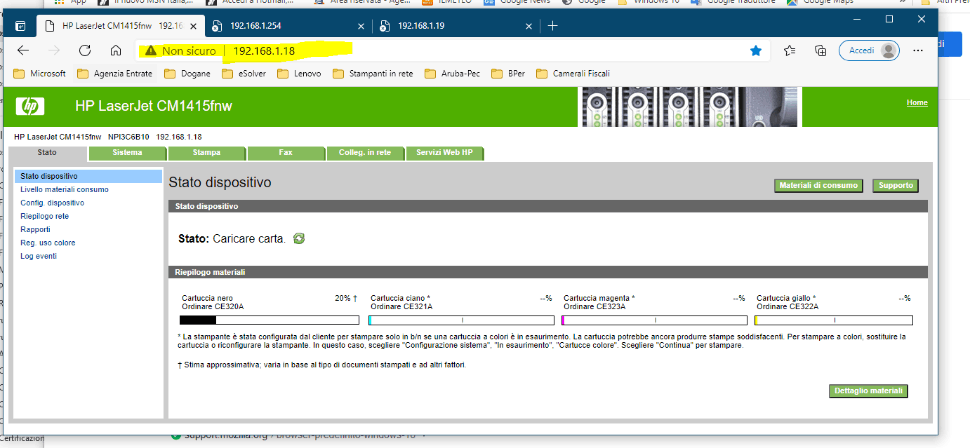Click the Cartuccia ciano Ordinare CE321A text
Image resolution: width=970 pixels, height=448 pixels.
click(x=401, y=302)
